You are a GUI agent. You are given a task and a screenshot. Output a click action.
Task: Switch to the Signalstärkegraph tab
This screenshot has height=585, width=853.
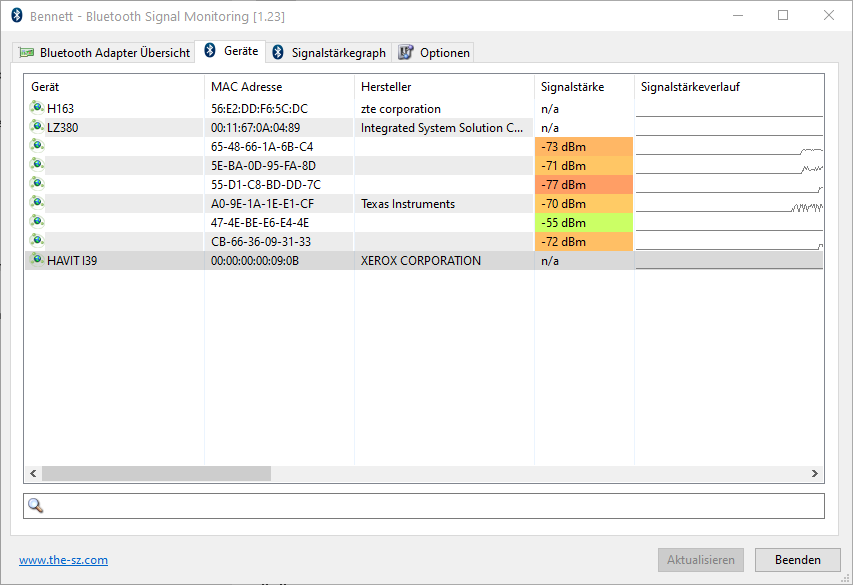[x=329, y=53]
